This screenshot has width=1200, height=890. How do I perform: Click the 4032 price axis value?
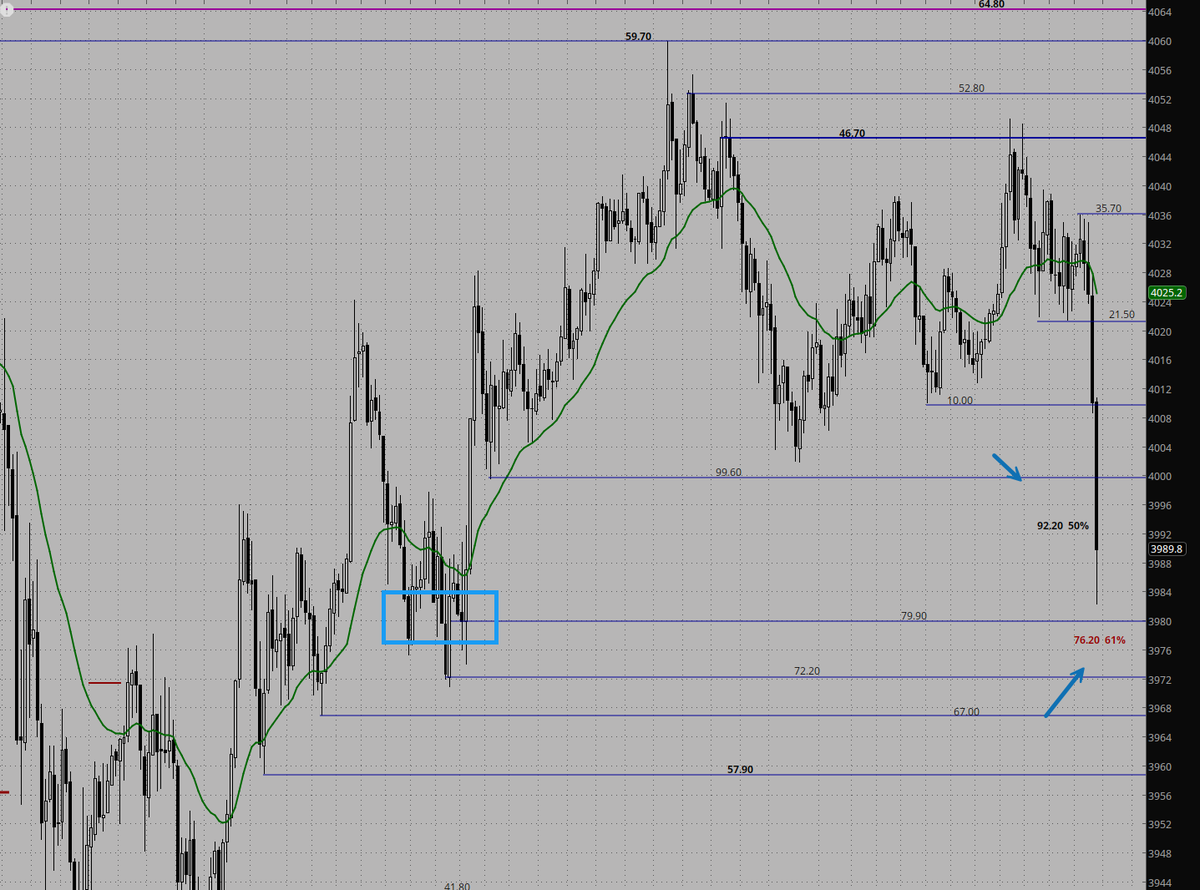coord(1161,245)
